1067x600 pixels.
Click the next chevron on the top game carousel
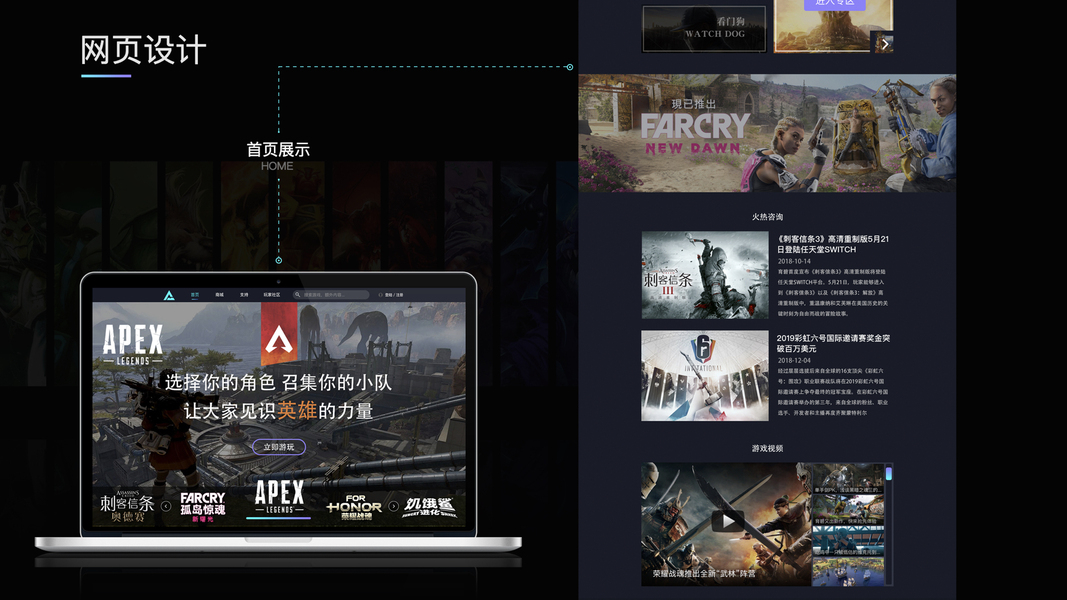885,44
